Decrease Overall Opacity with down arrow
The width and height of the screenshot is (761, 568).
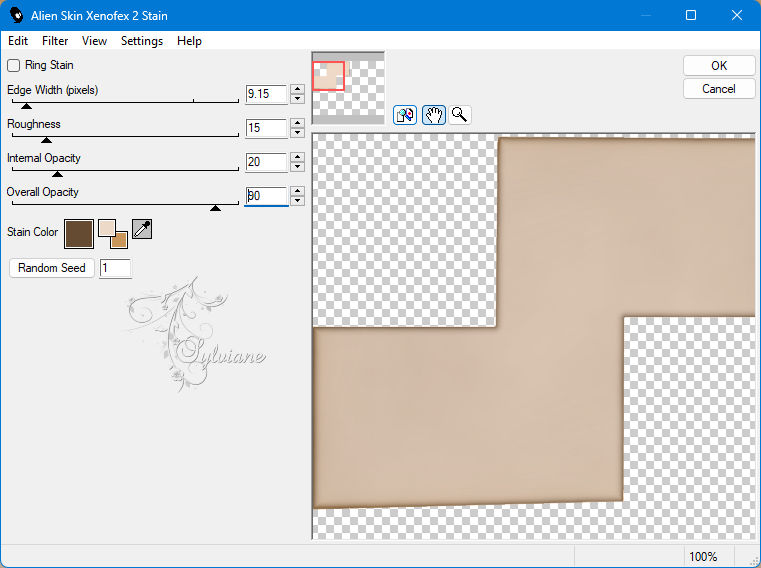click(x=298, y=200)
